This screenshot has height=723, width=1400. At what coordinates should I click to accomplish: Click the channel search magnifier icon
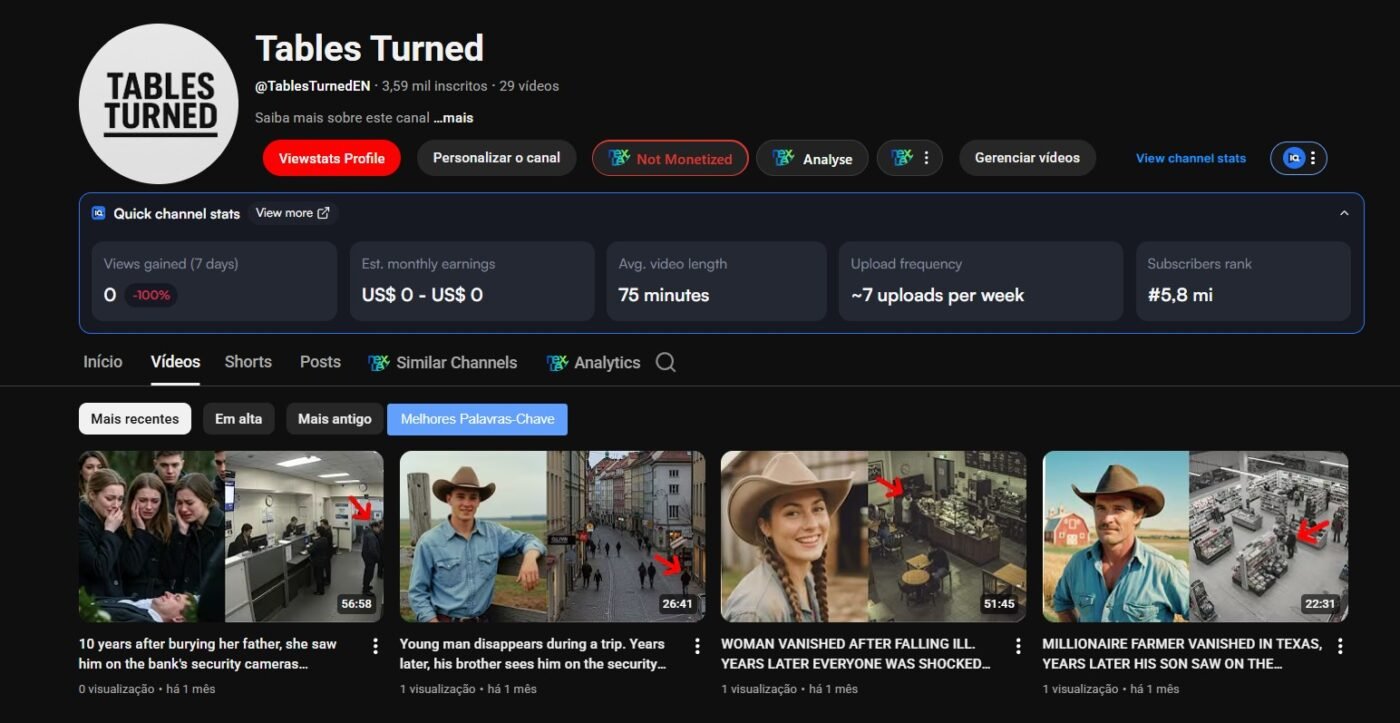(x=665, y=362)
